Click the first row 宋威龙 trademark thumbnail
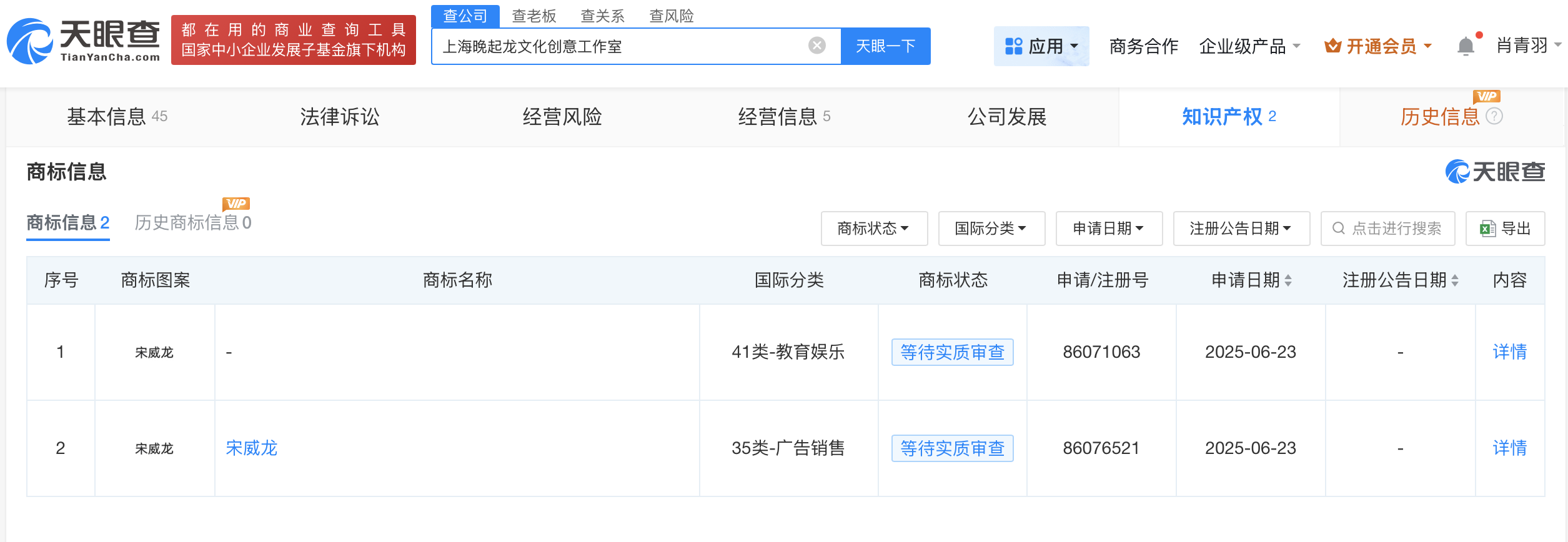Image resolution: width=1568 pixels, height=542 pixels. (154, 352)
